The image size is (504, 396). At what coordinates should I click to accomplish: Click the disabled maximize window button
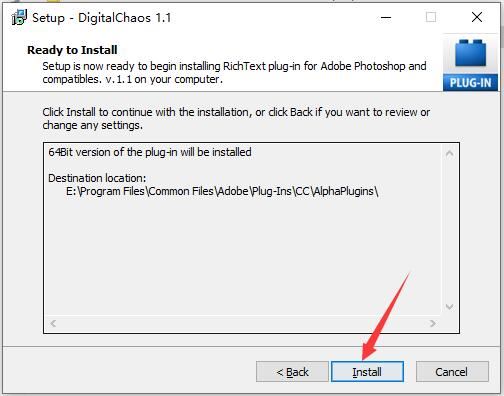coord(431,17)
